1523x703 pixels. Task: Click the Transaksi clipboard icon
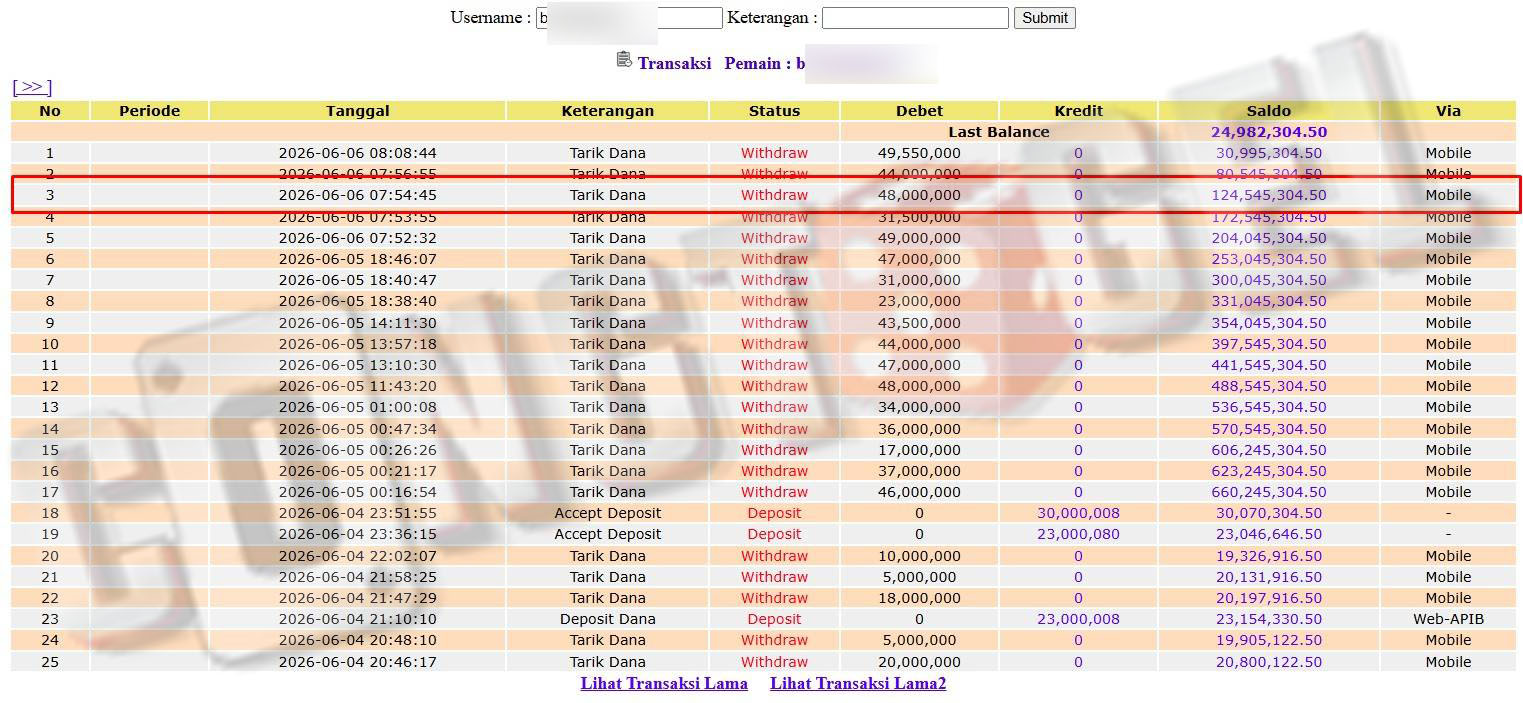point(624,60)
